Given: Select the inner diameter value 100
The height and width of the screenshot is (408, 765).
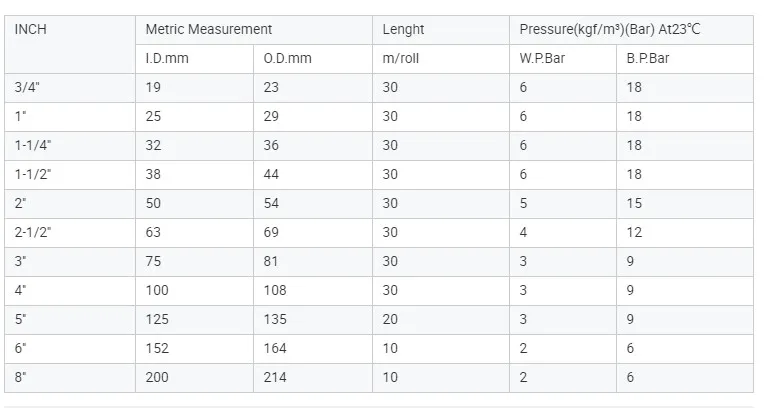Looking at the screenshot, I should (157, 290).
